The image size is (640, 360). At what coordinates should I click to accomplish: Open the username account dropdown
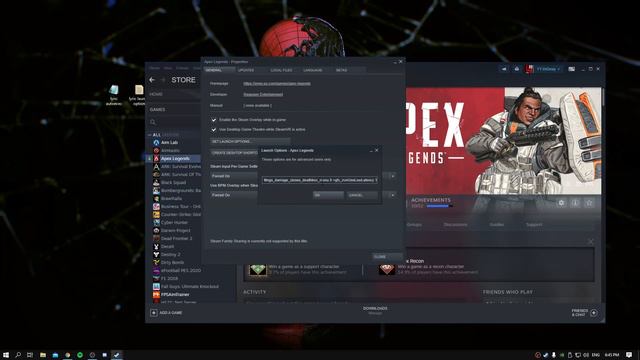(548, 69)
